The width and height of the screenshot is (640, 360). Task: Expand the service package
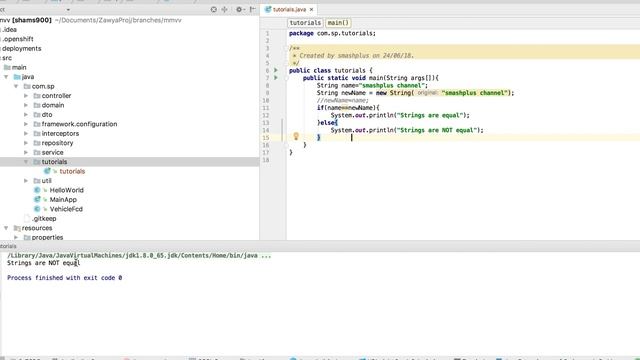(x=26, y=152)
